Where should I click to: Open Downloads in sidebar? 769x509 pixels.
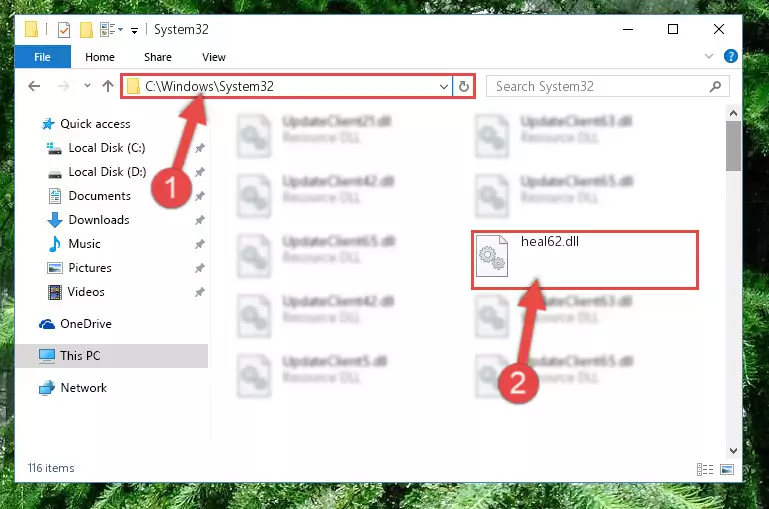99,220
